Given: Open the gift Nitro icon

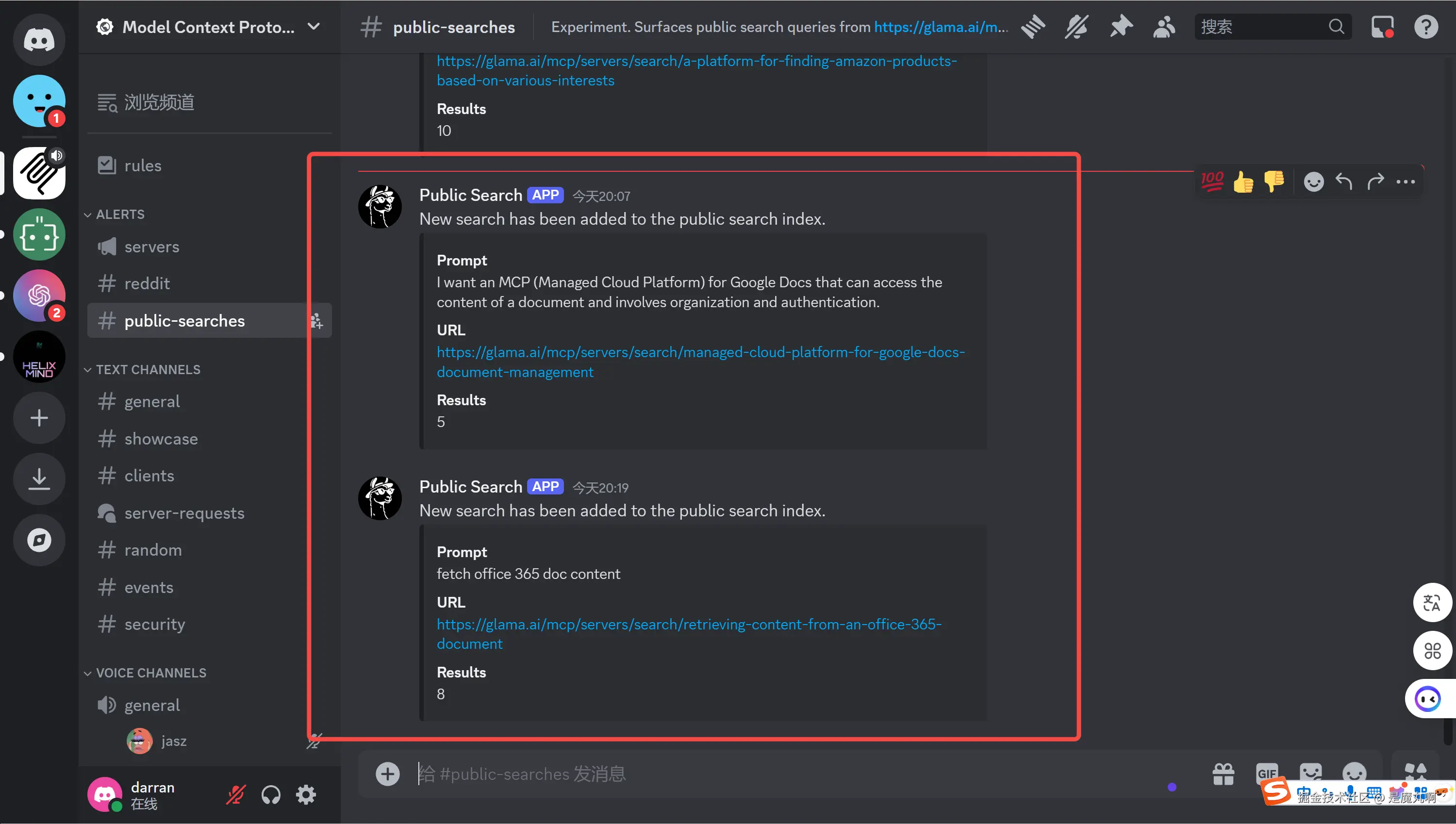Looking at the screenshot, I should coord(1224,774).
